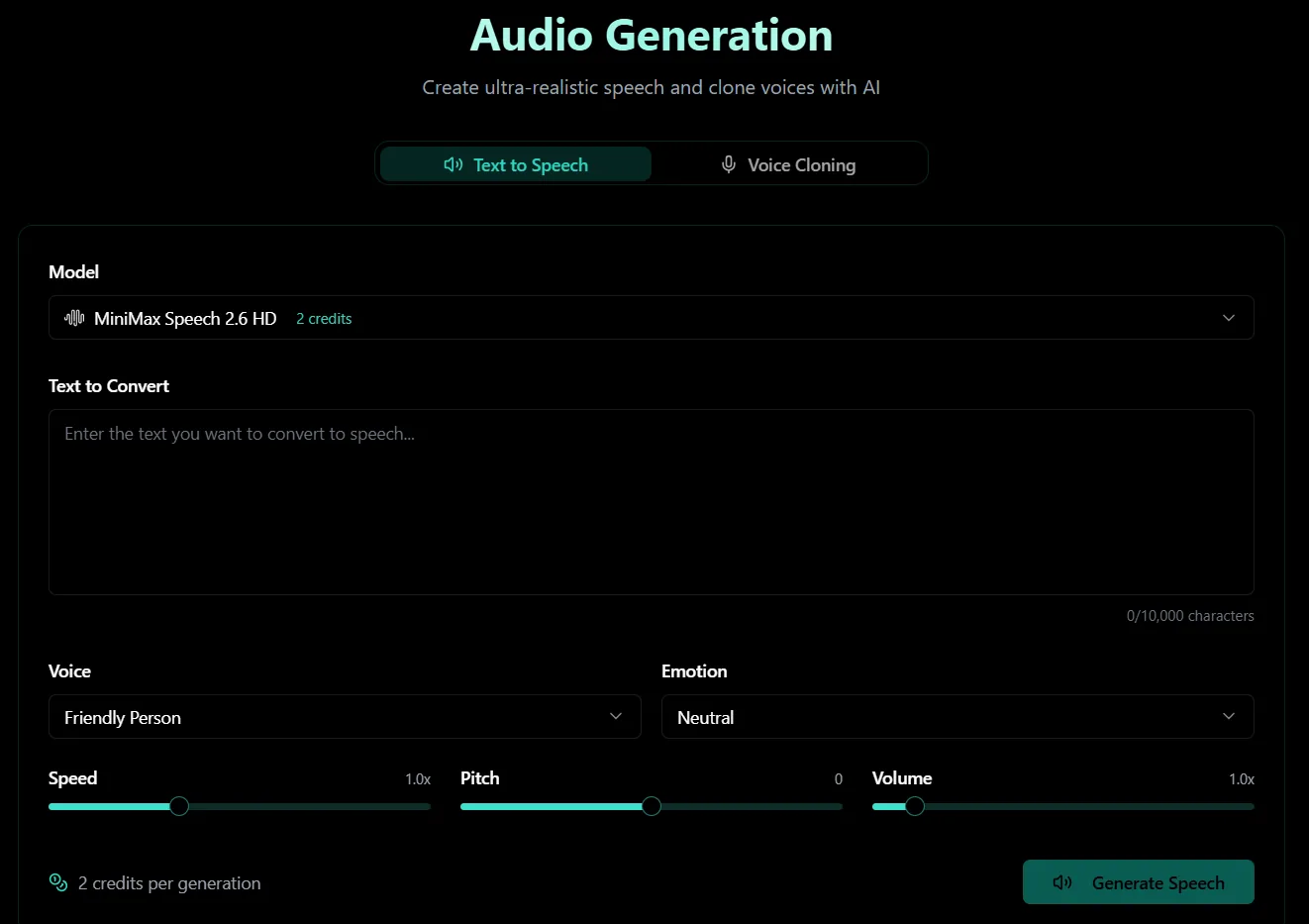Click the Emotion dropdown chevron arrow
This screenshot has height=924, width=1309.
pyautogui.click(x=1229, y=716)
